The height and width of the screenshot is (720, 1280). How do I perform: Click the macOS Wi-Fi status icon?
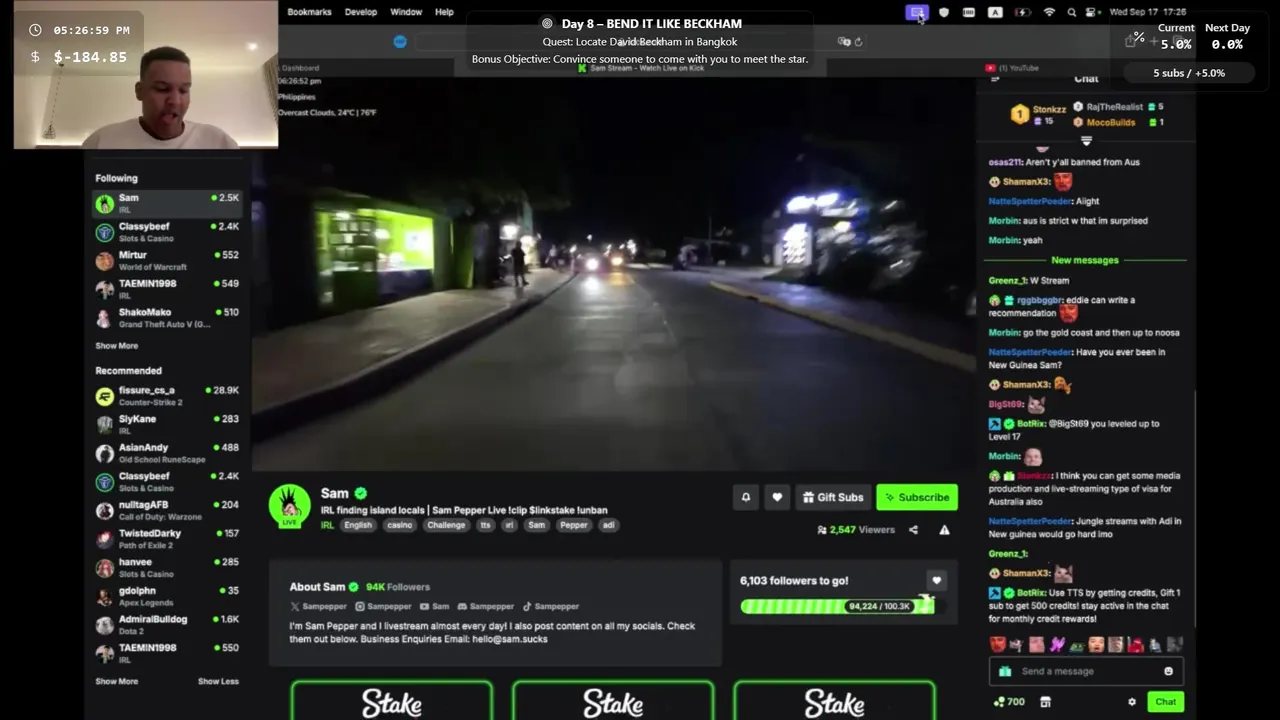1049,12
